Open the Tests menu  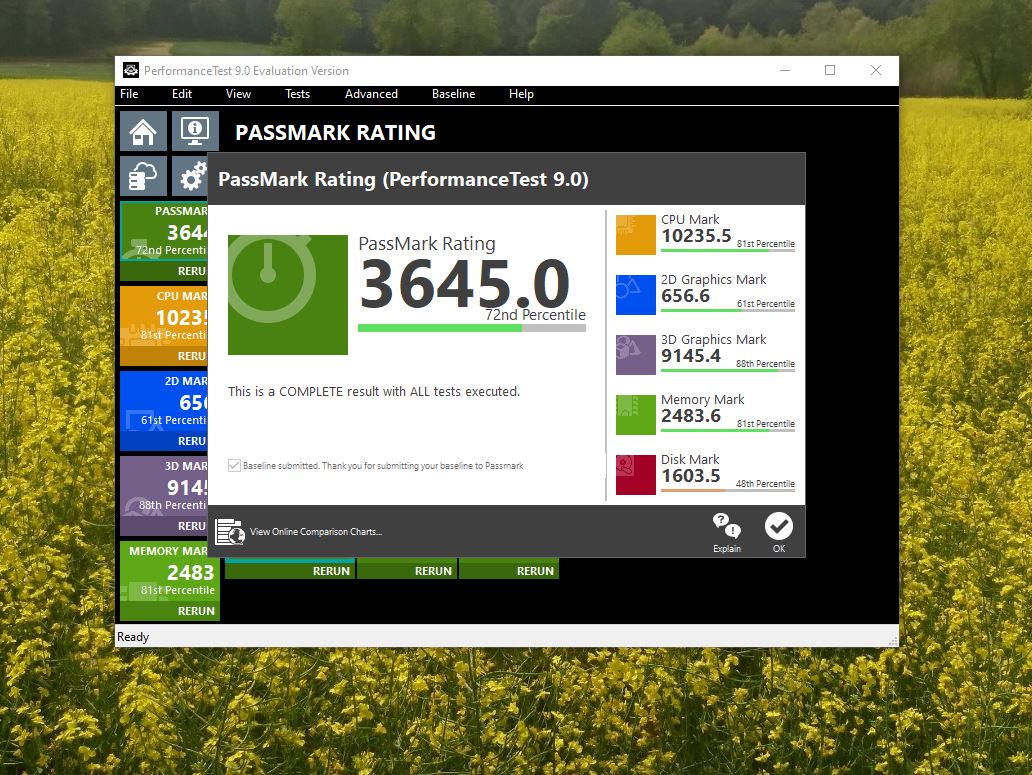297,94
